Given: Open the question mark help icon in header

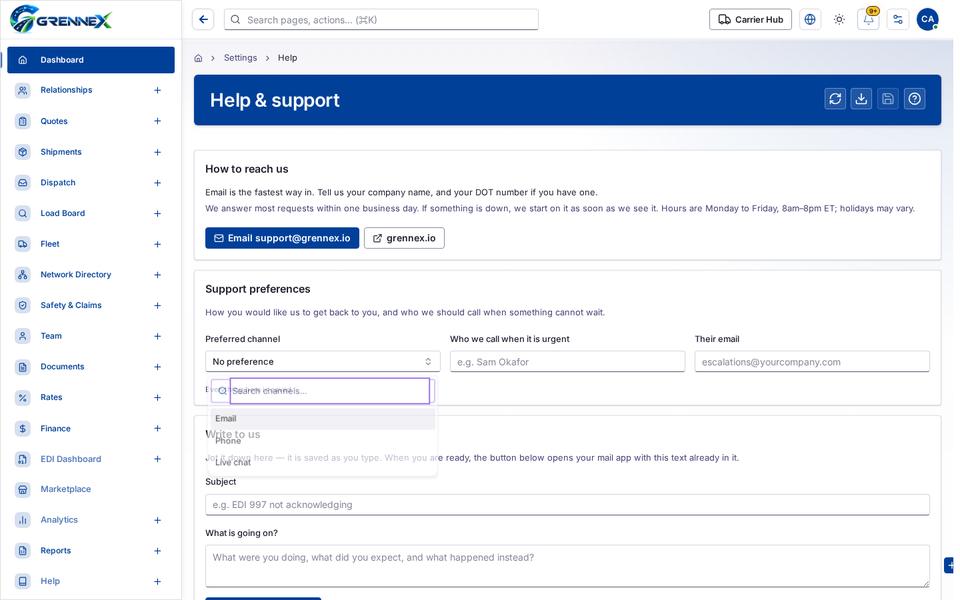Looking at the screenshot, I should coord(915,99).
